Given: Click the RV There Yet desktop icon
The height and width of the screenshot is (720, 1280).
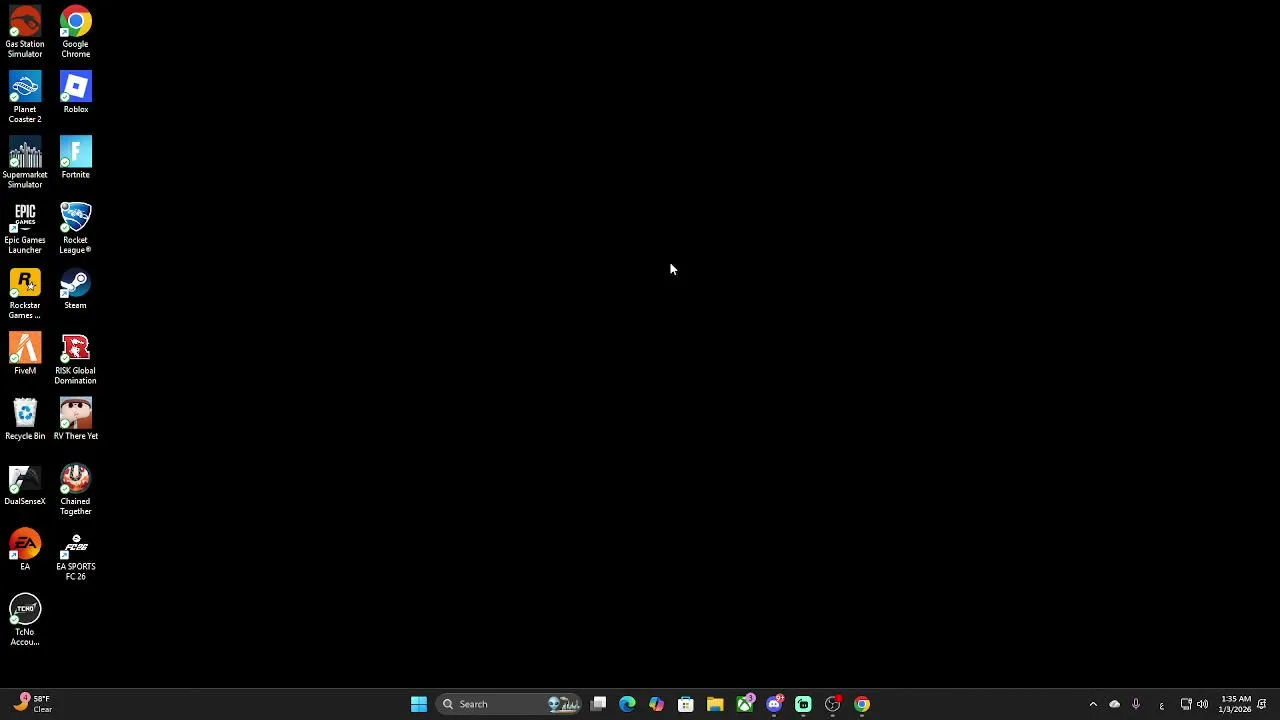Looking at the screenshot, I should click(x=75, y=419).
